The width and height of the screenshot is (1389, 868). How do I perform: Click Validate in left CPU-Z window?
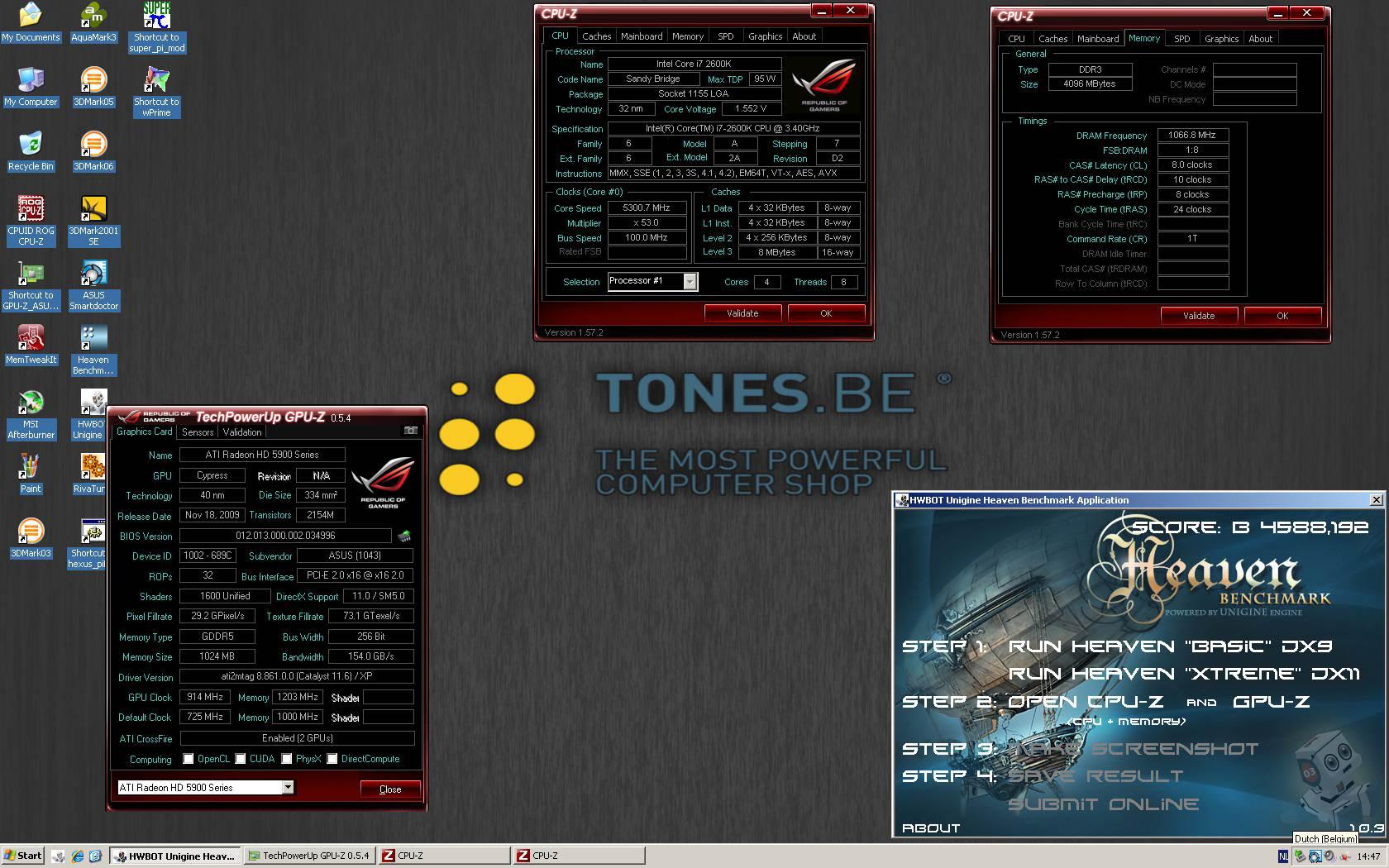point(742,313)
